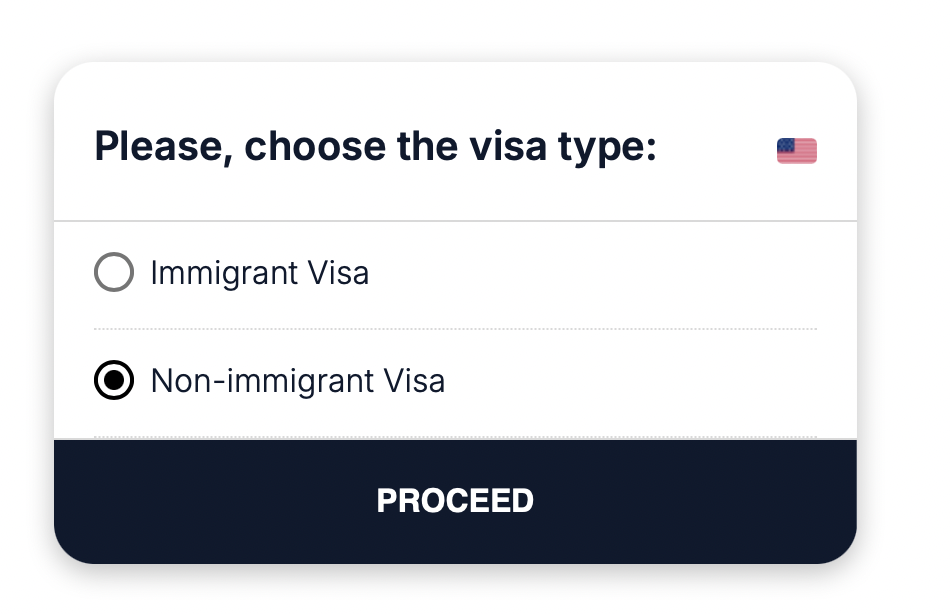Select the Non-immigrant Visa radio button

pyautogui.click(x=114, y=381)
